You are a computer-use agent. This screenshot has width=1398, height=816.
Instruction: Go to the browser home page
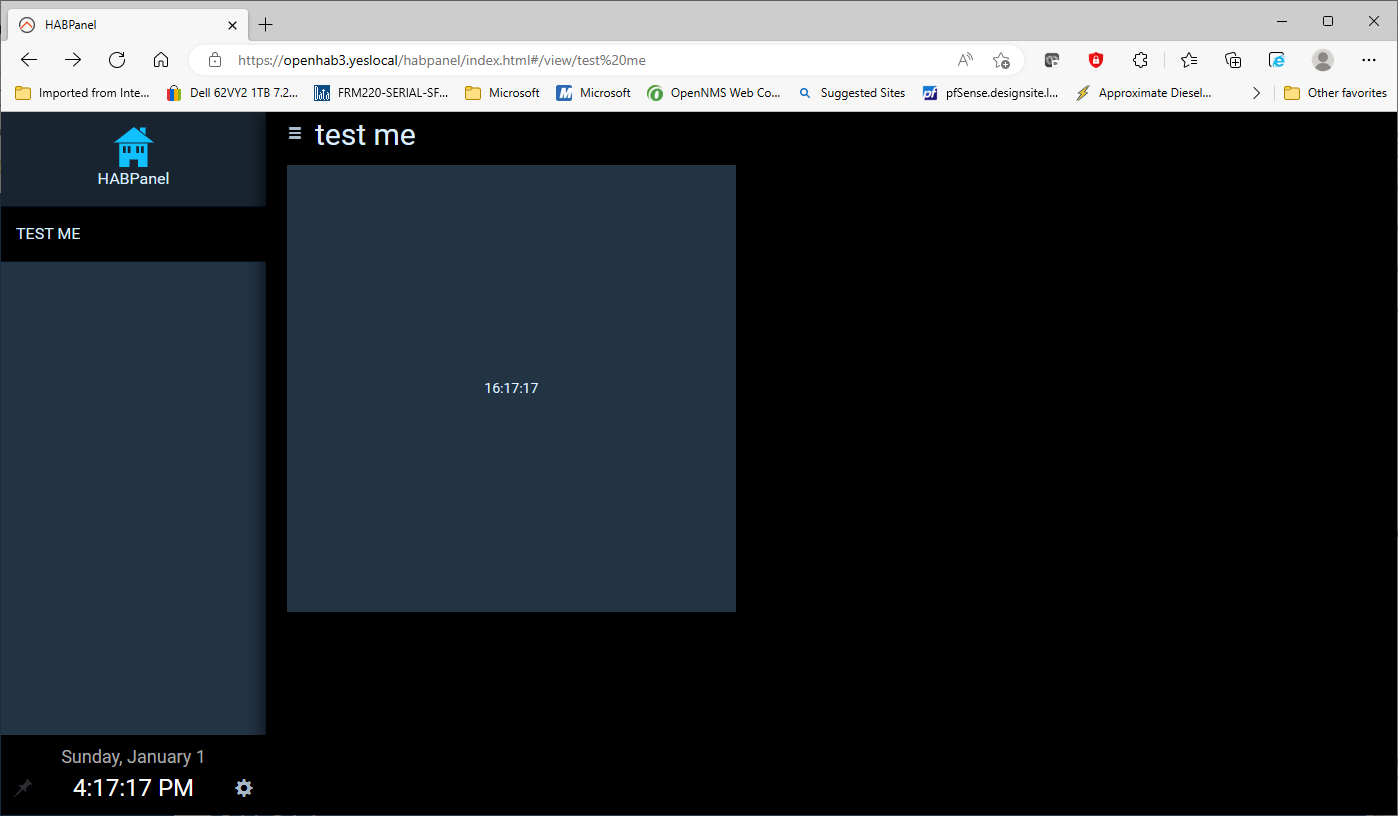pyautogui.click(x=161, y=60)
